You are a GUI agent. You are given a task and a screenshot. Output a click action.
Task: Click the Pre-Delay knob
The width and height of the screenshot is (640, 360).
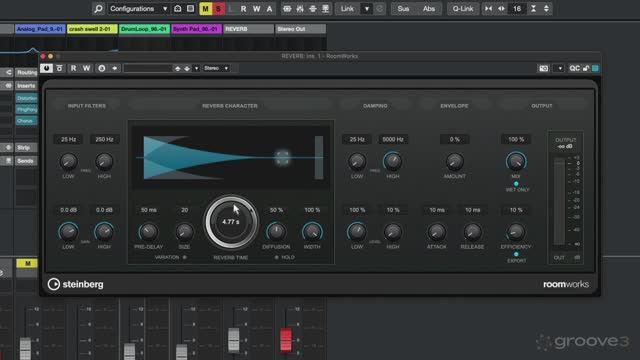click(x=149, y=232)
